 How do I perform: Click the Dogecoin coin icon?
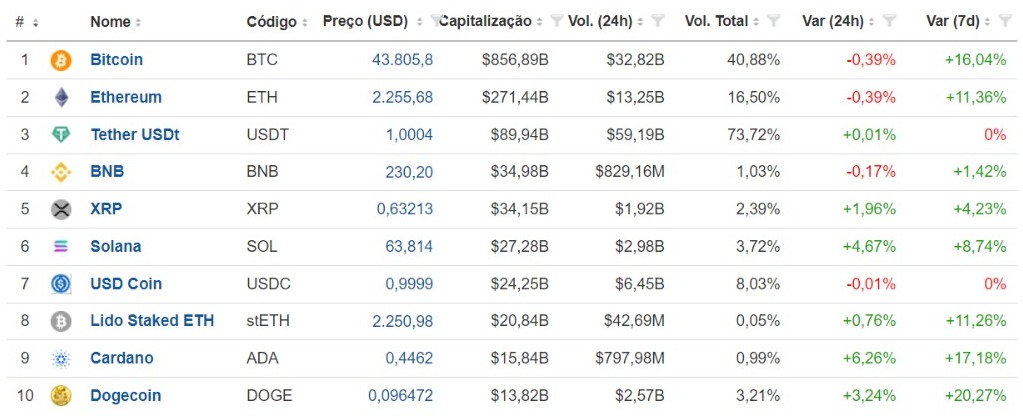pyautogui.click(x=61, y=396)
